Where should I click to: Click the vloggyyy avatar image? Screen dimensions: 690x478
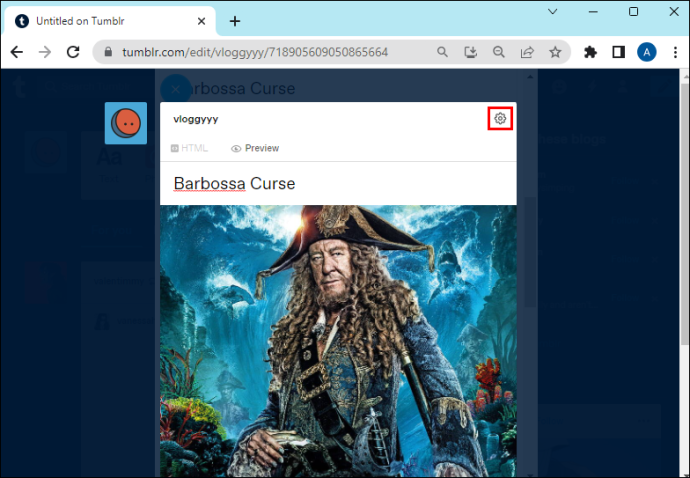126,123
